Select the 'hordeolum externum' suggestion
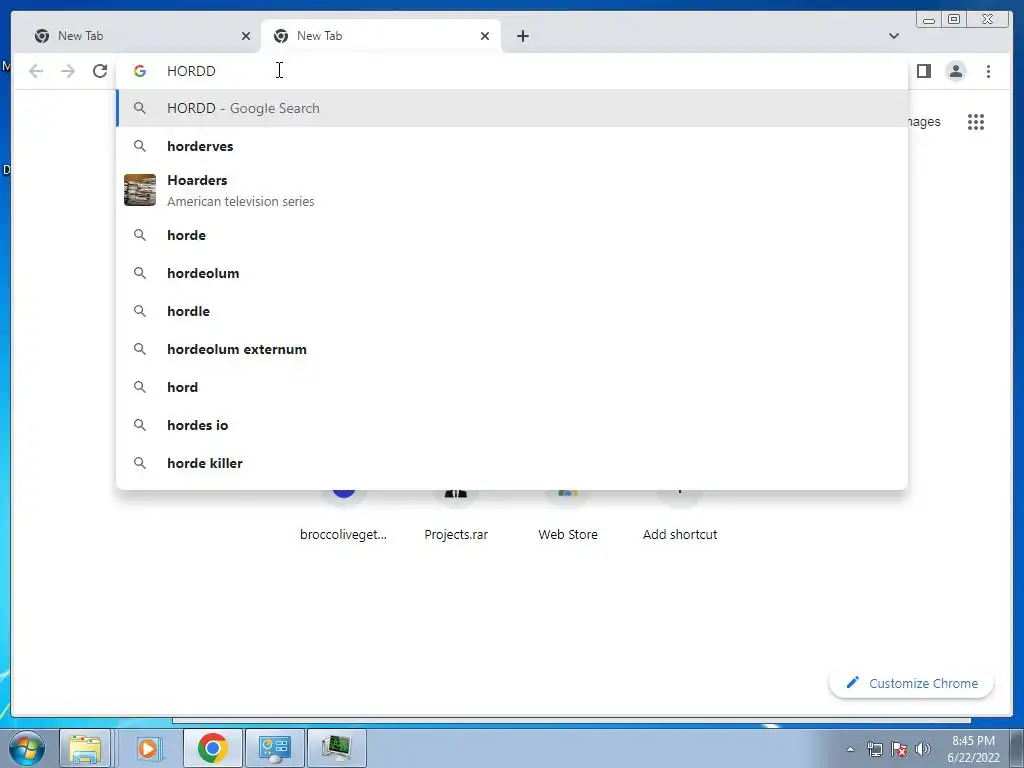 tap(512, 349)
